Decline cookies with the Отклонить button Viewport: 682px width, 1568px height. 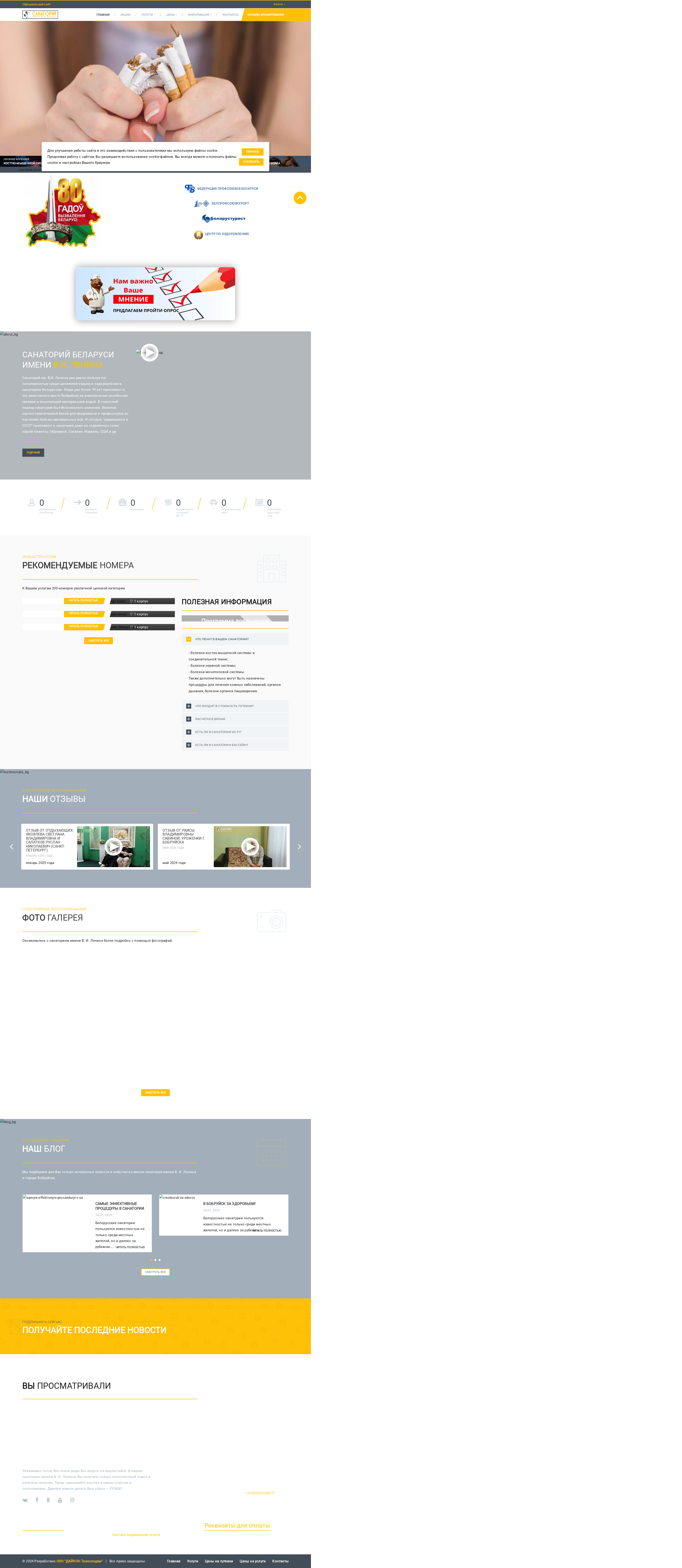tap(252, 162)
